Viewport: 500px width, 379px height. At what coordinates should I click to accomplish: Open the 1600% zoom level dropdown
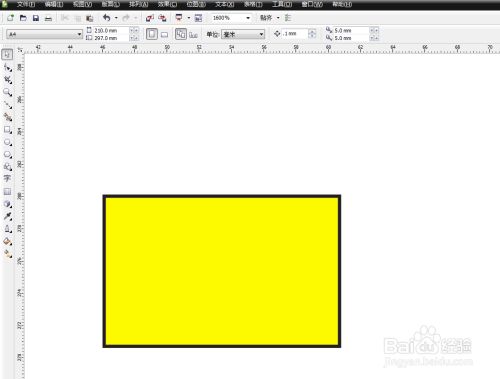248,18
